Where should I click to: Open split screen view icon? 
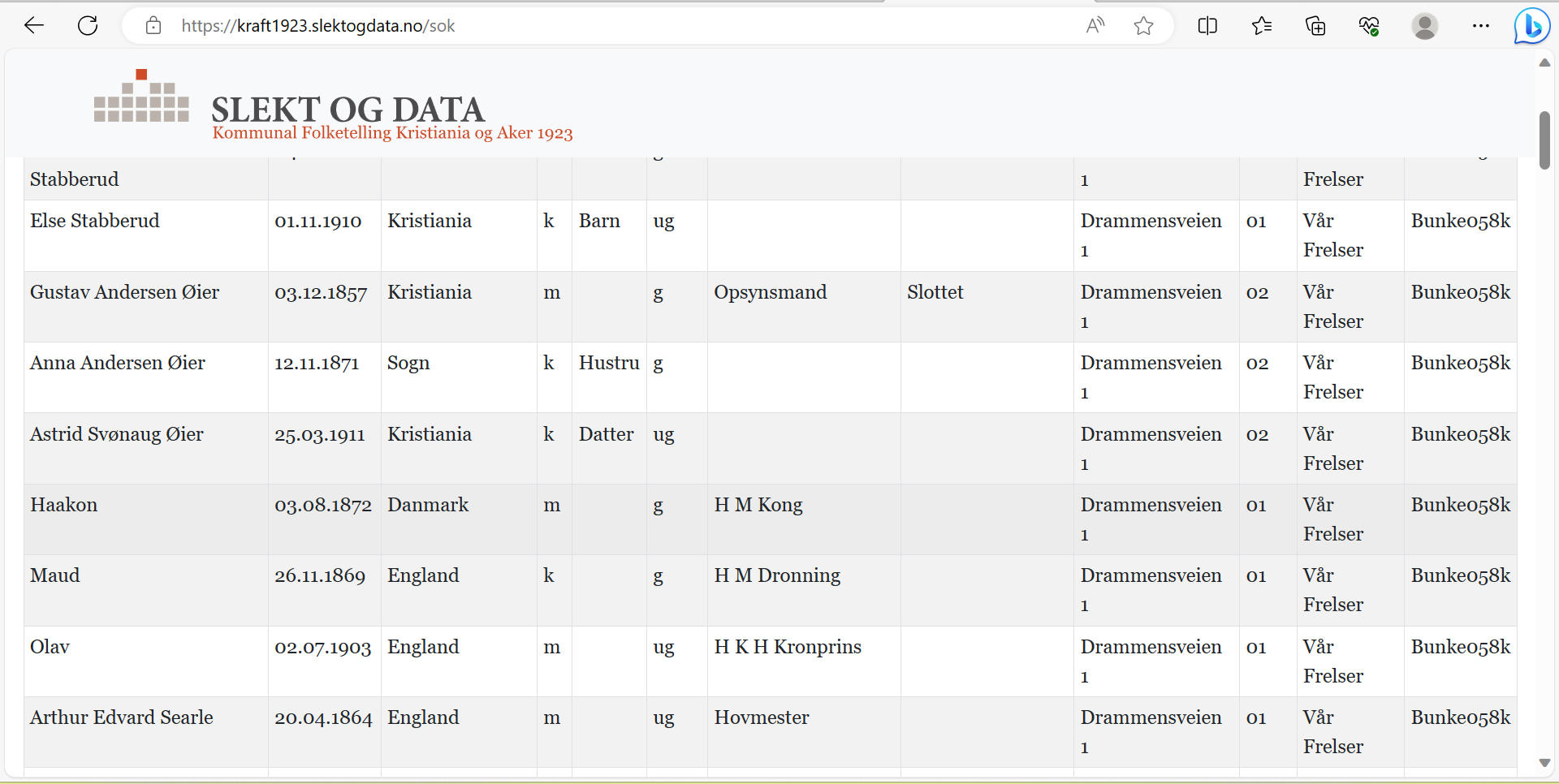coord(1207,26)
